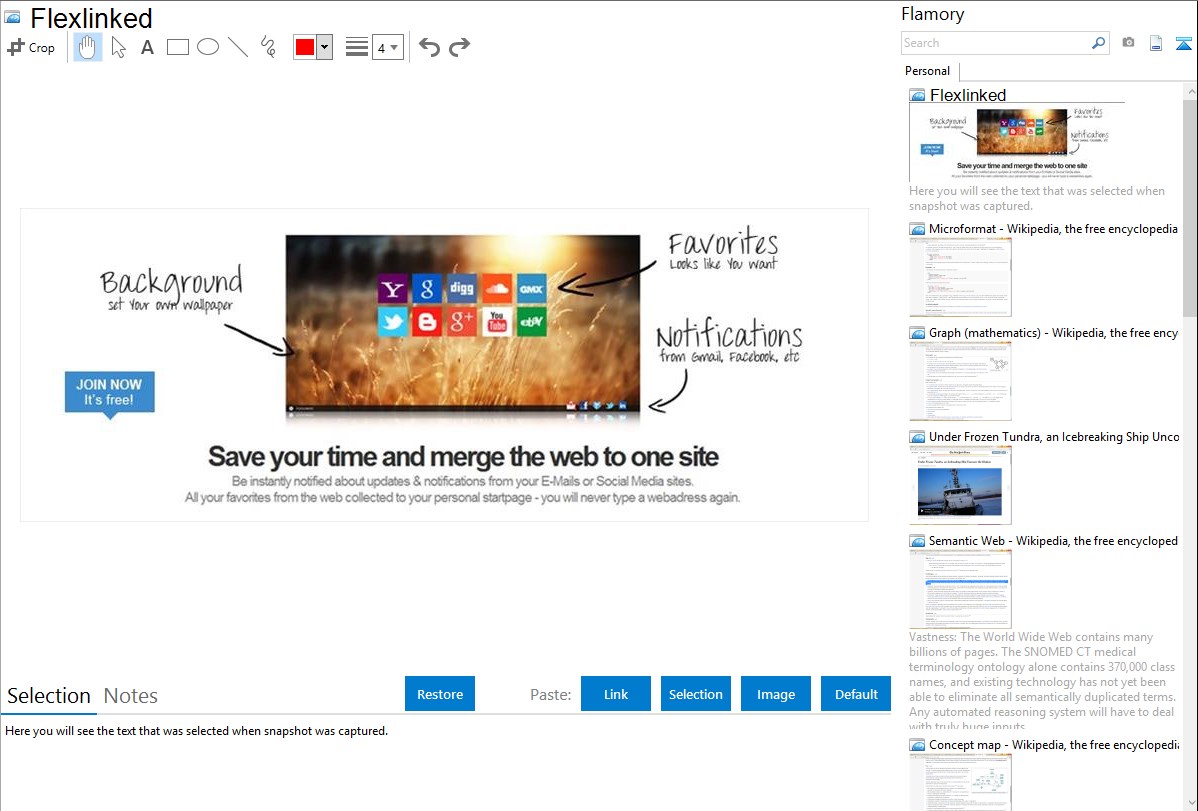Choose the arrow pointer tool
The height and width of the screenshot is (811, 1198).
point(118,47)
